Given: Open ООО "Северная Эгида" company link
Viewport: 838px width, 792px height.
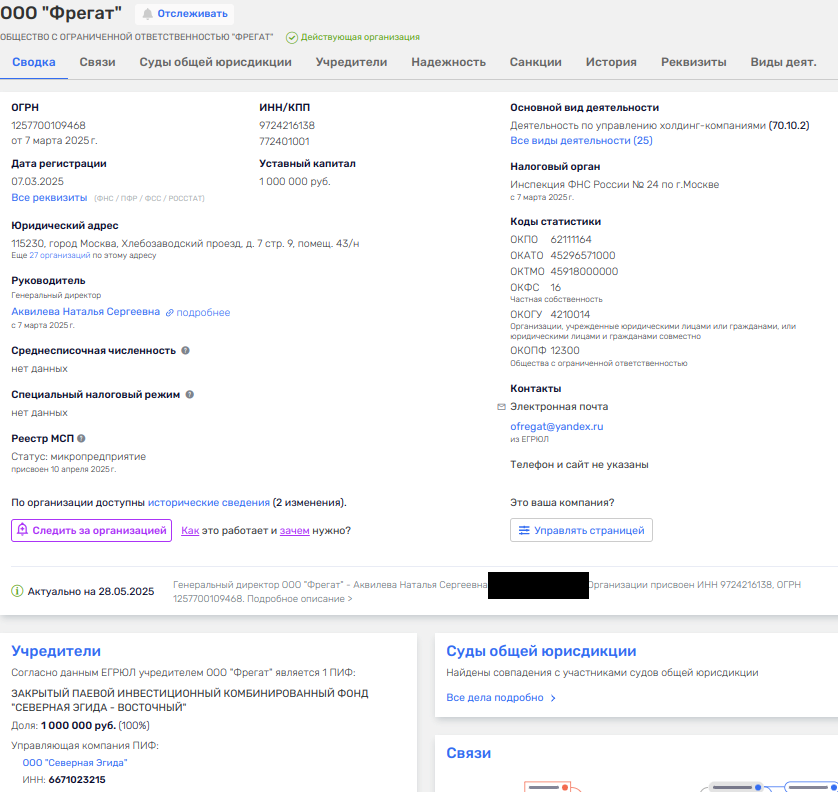Looking at the screenshot, I should [75, 763].
